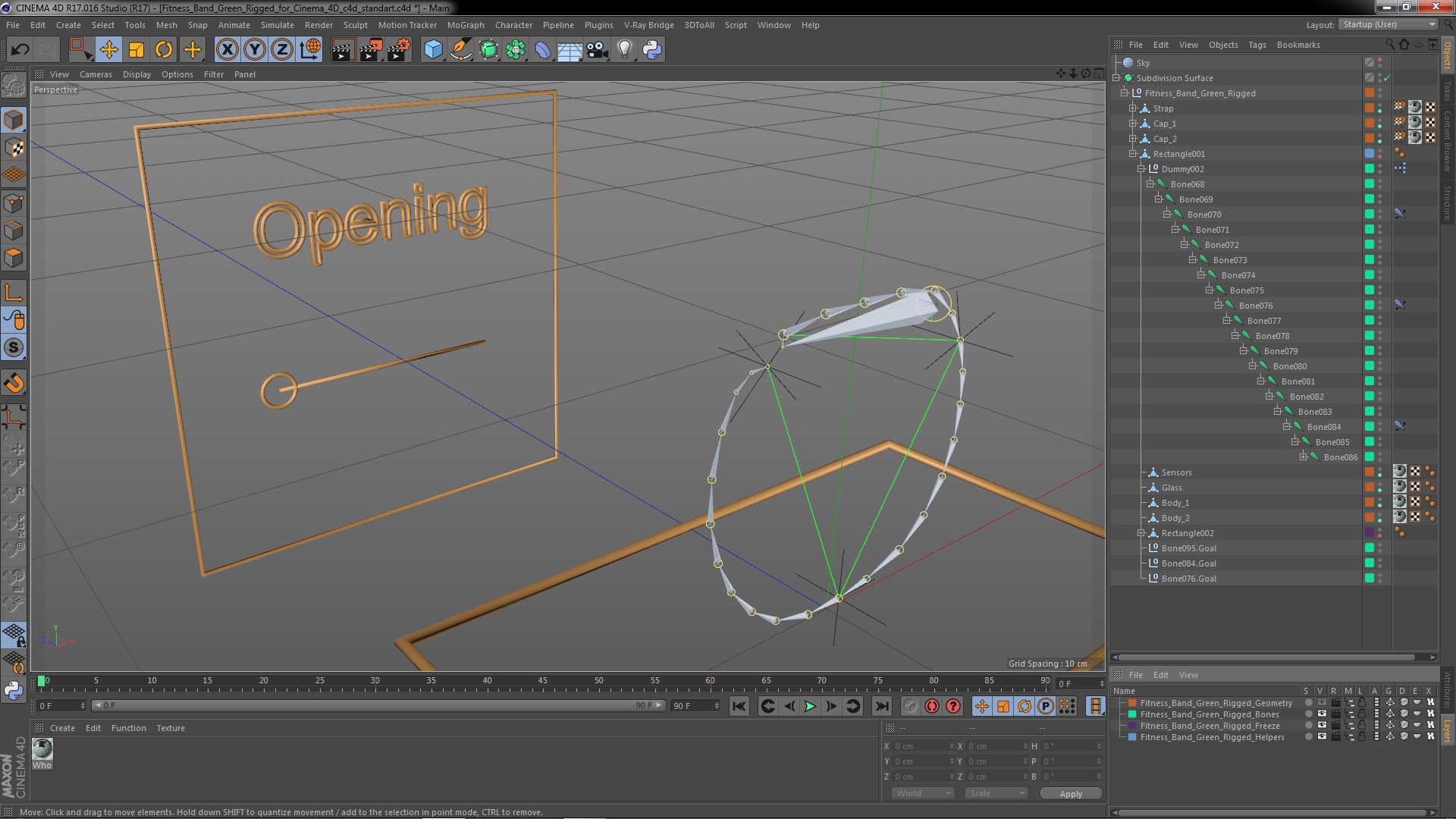Select the Move tool in top toolbar

click(108, 50)
